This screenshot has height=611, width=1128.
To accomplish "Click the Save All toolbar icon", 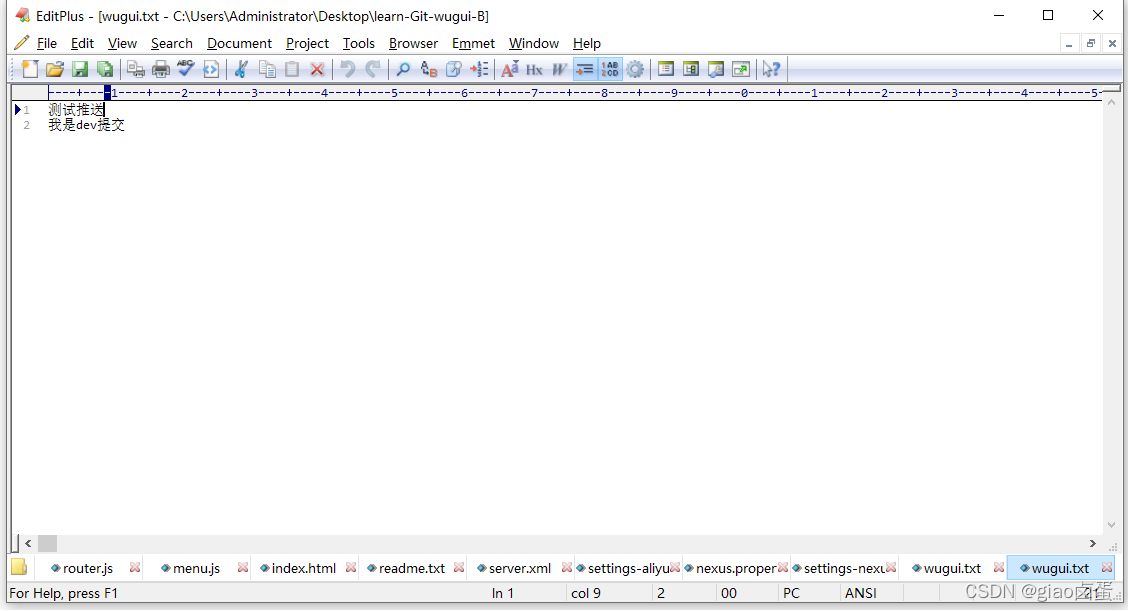I will [105, 69].
